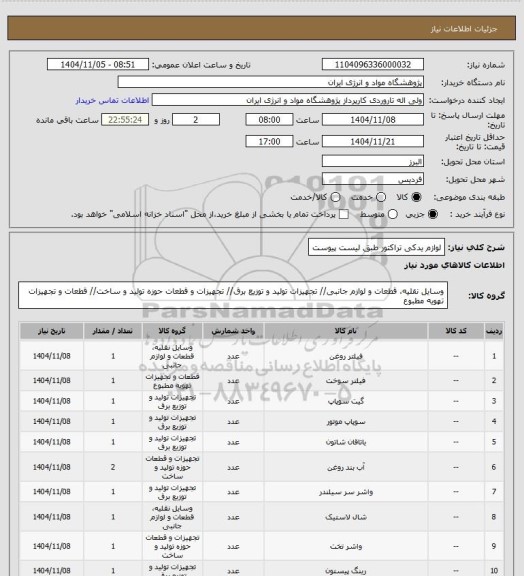Click the date in واشر تخت row
The width and height of the screenshot is (524, 576).
point(51,547)
